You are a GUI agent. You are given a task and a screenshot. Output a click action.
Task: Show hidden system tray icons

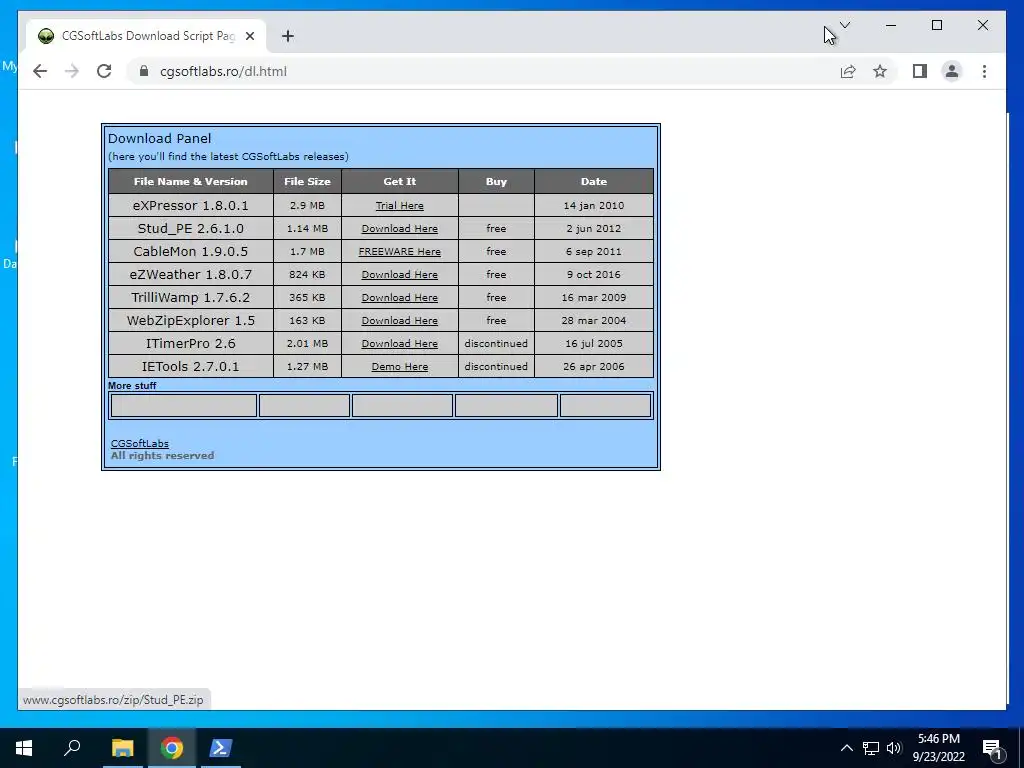click(846, 748)
